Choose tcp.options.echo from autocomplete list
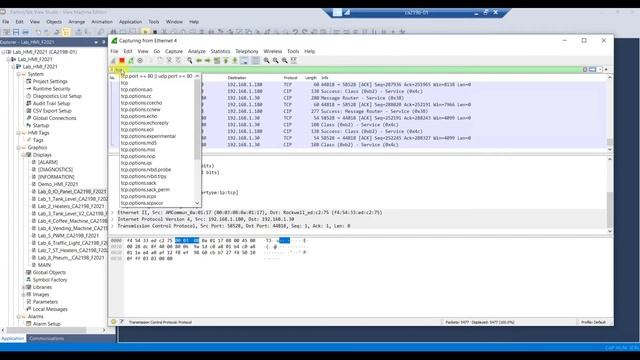The width and height of the screenshot is (640, 360). pyautogui.click(x=139, y=116)
